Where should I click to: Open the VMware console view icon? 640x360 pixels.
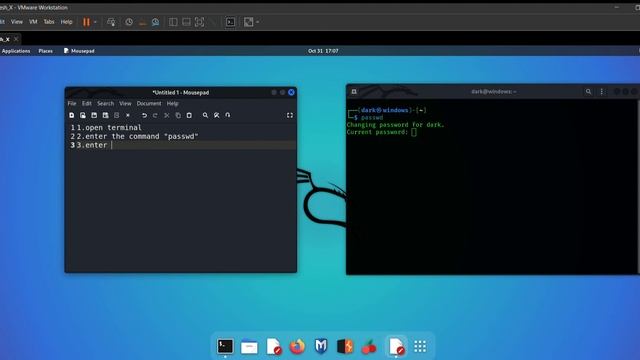click(231, 22)
